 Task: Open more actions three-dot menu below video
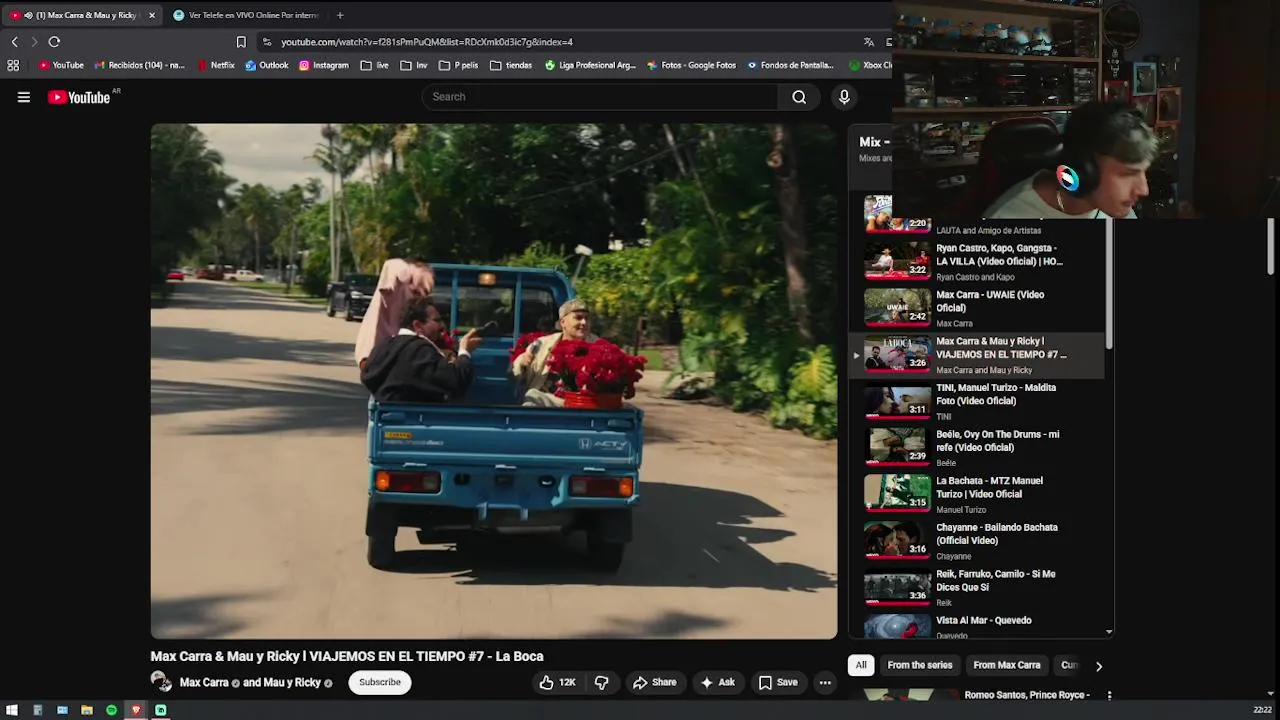pyautogui.click(x=825, y=682)
